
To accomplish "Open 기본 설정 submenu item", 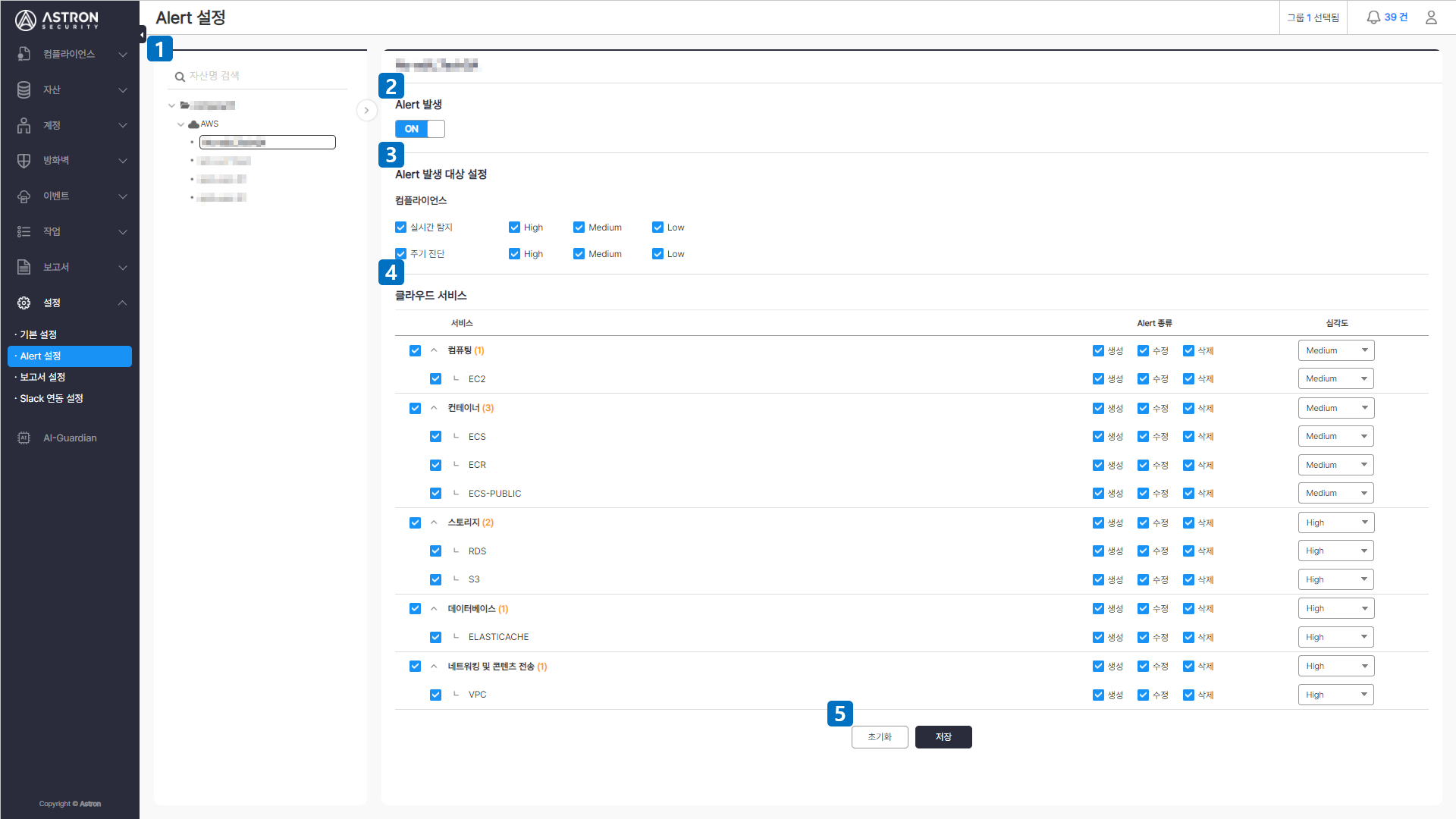I will pyautogui.click(x=39, y=334).
